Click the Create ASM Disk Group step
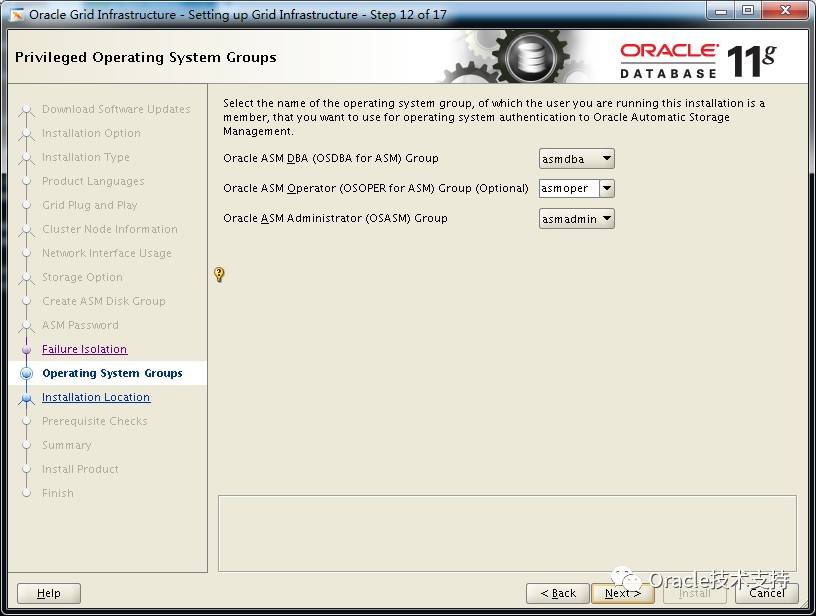The width and height of the screenshot is (816, 616). pos(104,301)
